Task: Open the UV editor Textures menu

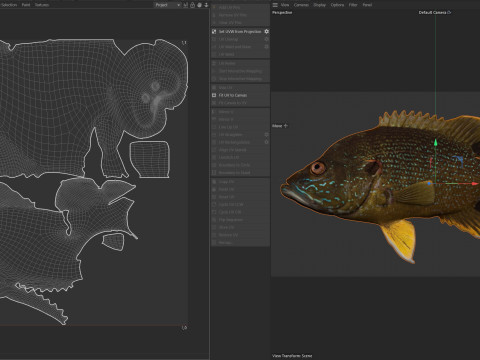Action: 42,5
